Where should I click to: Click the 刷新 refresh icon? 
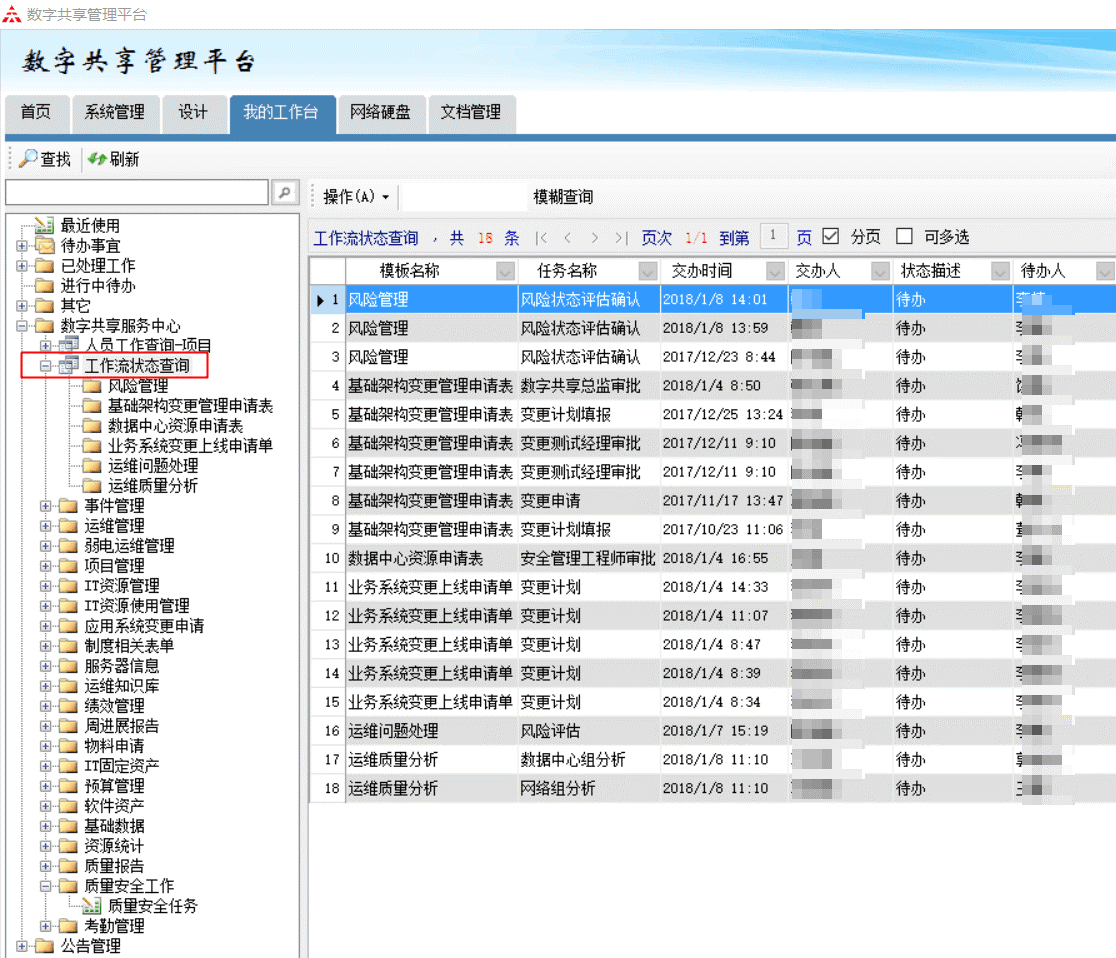tap(97, 159)
